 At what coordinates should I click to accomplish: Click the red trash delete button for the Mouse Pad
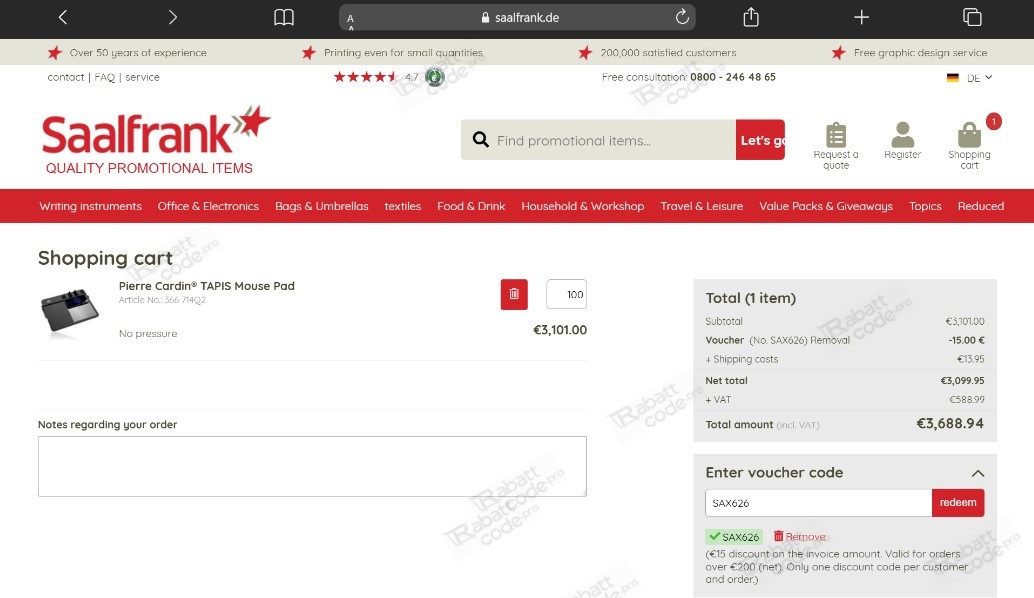(x=514, y=294)
